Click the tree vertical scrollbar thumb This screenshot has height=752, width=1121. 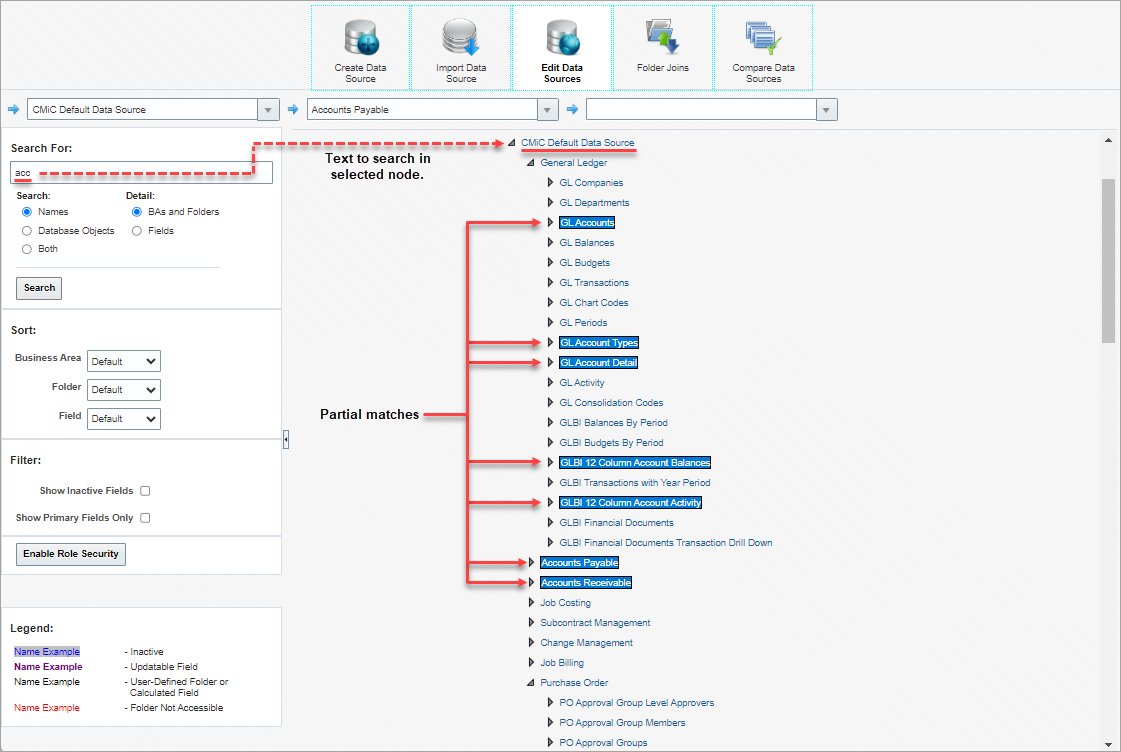(1108, 261)
